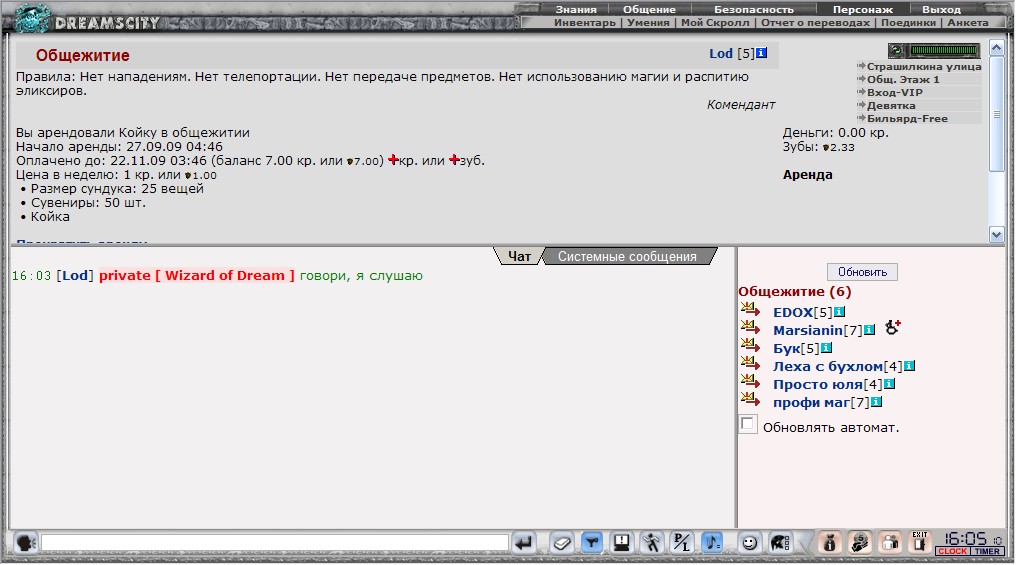
Task: Click the injury icon beside Marsianin
Action: [x=893, y=328]
